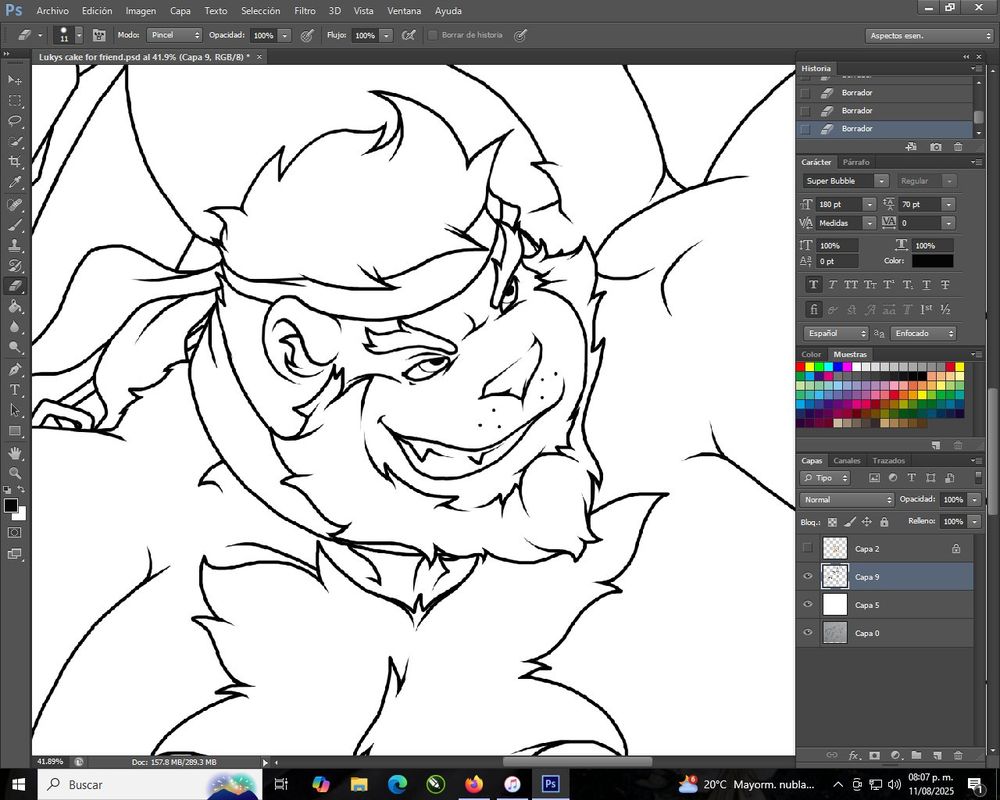This screenshot has height=800, width=1000.
Task: Select the Eyedropper tool
Action: [x=15, y=183]
